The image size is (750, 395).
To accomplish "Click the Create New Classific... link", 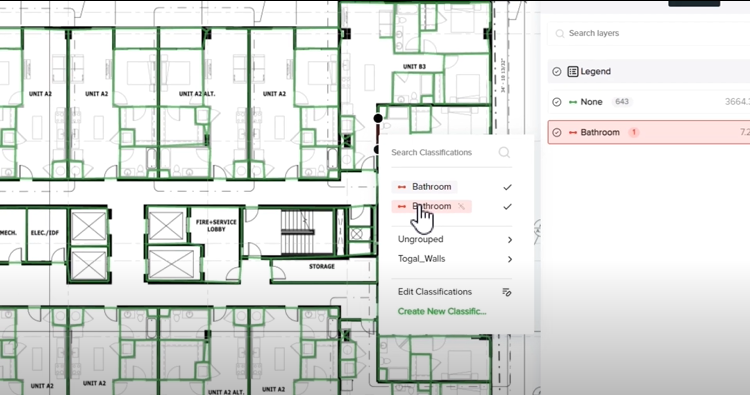I will 442,311.
